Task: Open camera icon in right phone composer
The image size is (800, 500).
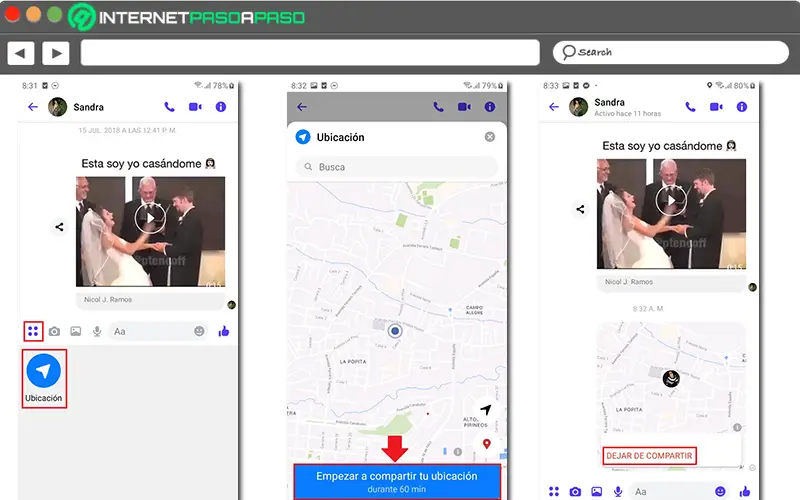Action: pyautogui.click(x=576, y=491)
